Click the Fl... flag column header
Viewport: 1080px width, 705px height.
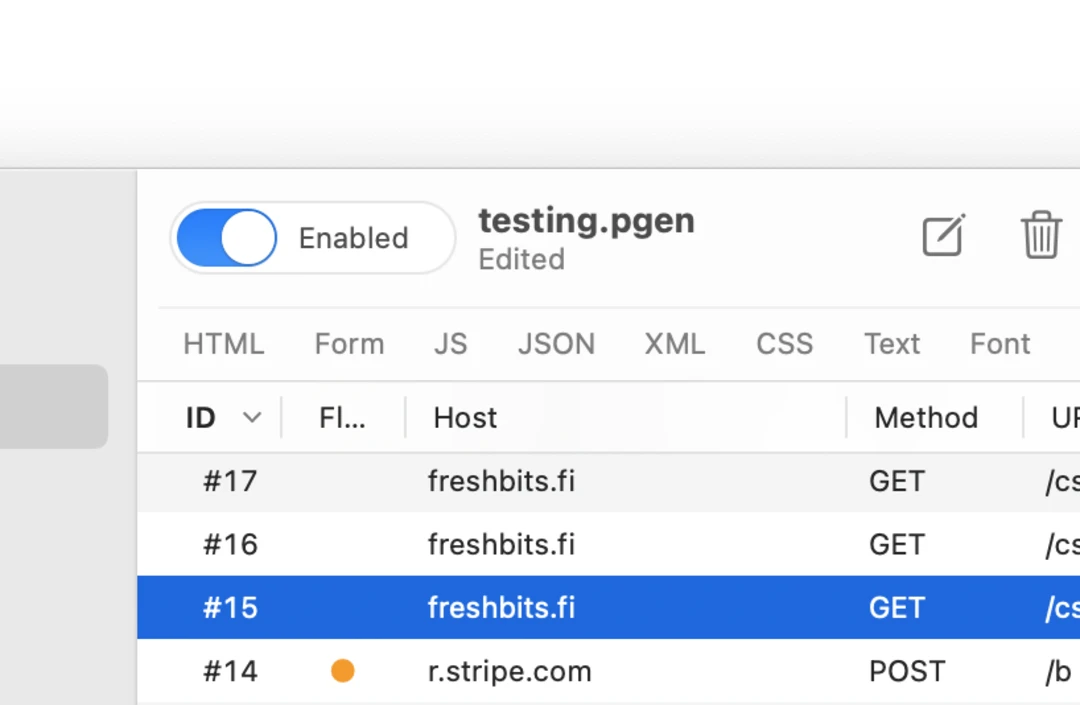[x=342, y=418]
